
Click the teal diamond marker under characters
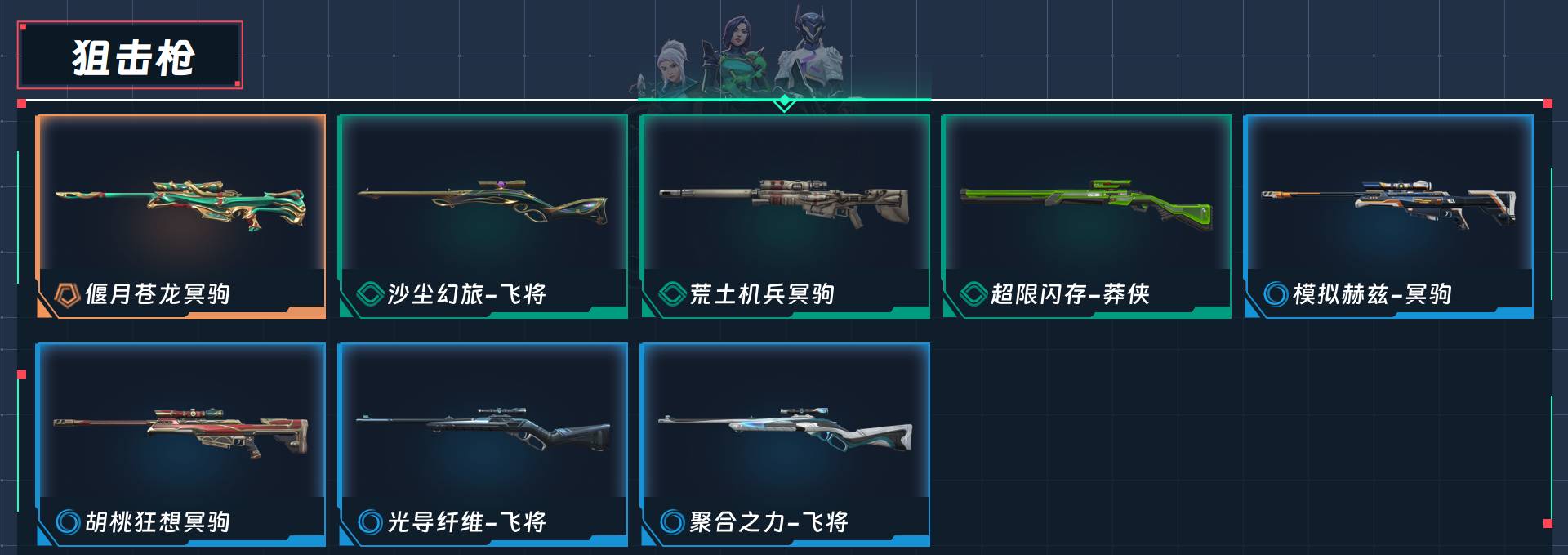(x=784, y=103)
